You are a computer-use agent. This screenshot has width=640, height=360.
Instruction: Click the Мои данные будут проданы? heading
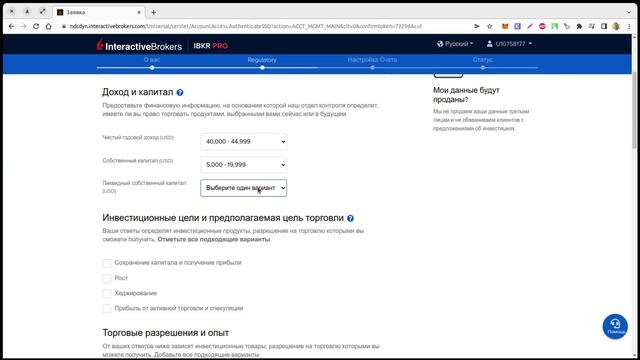click(467, 95)
